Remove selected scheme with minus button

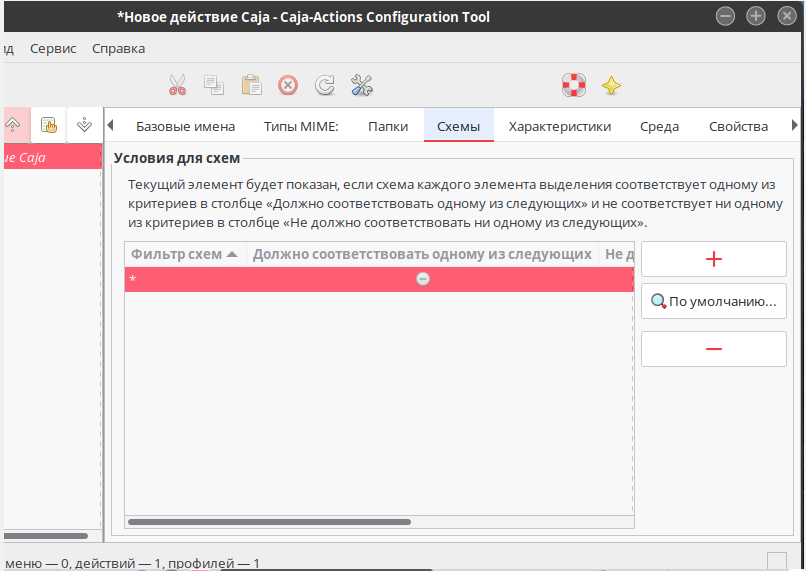[x=713, y=349]
